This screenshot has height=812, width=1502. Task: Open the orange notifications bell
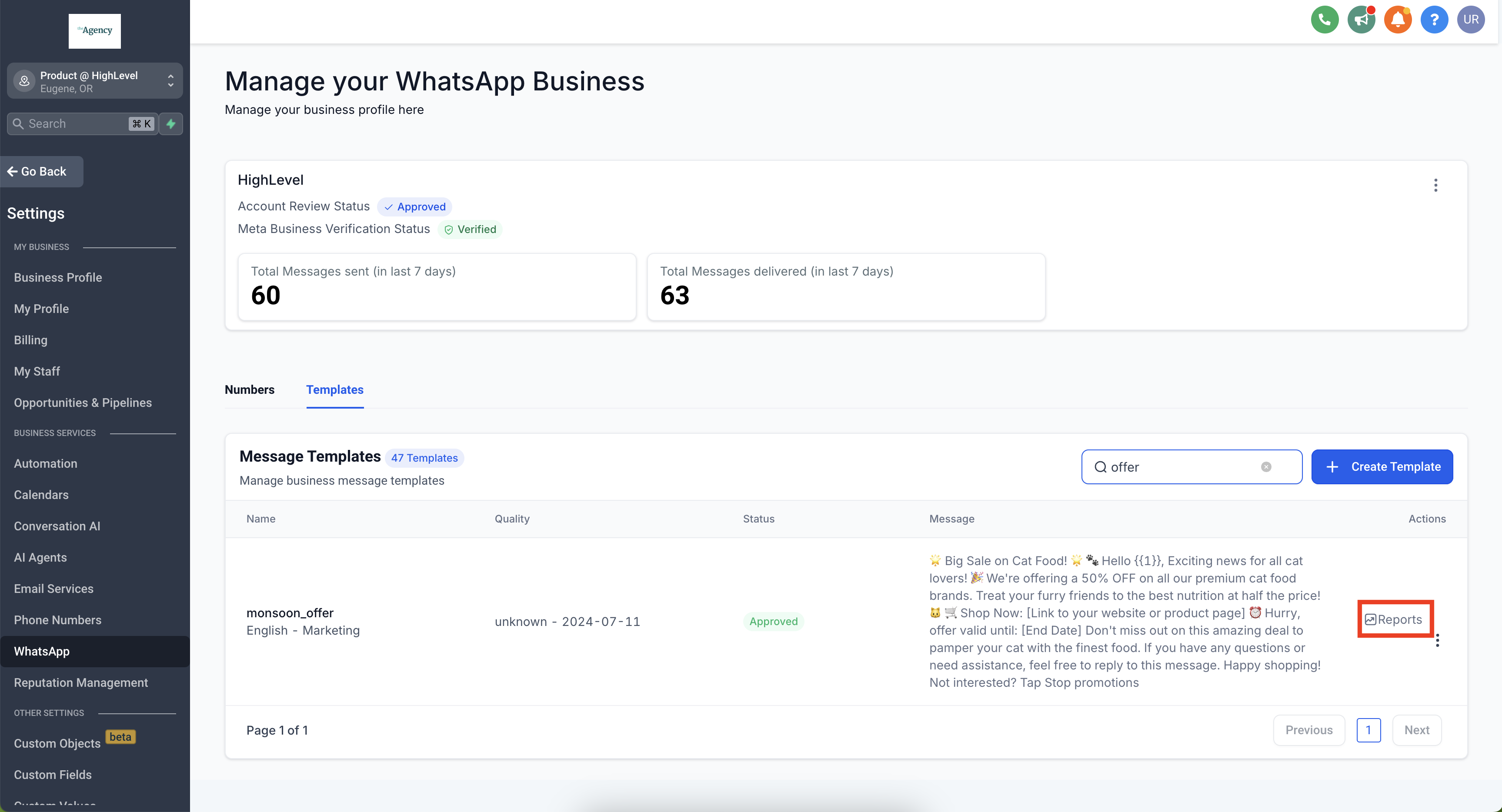tap(1398, 20)
